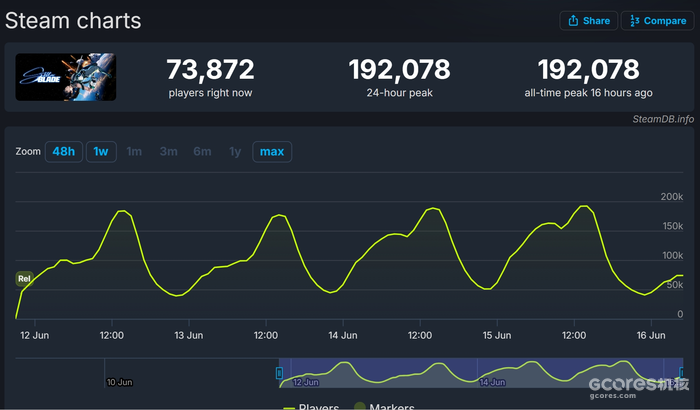Click the 192,078 24-hour peak value
This screenshot has height=410, width=700.
point(400,70)
